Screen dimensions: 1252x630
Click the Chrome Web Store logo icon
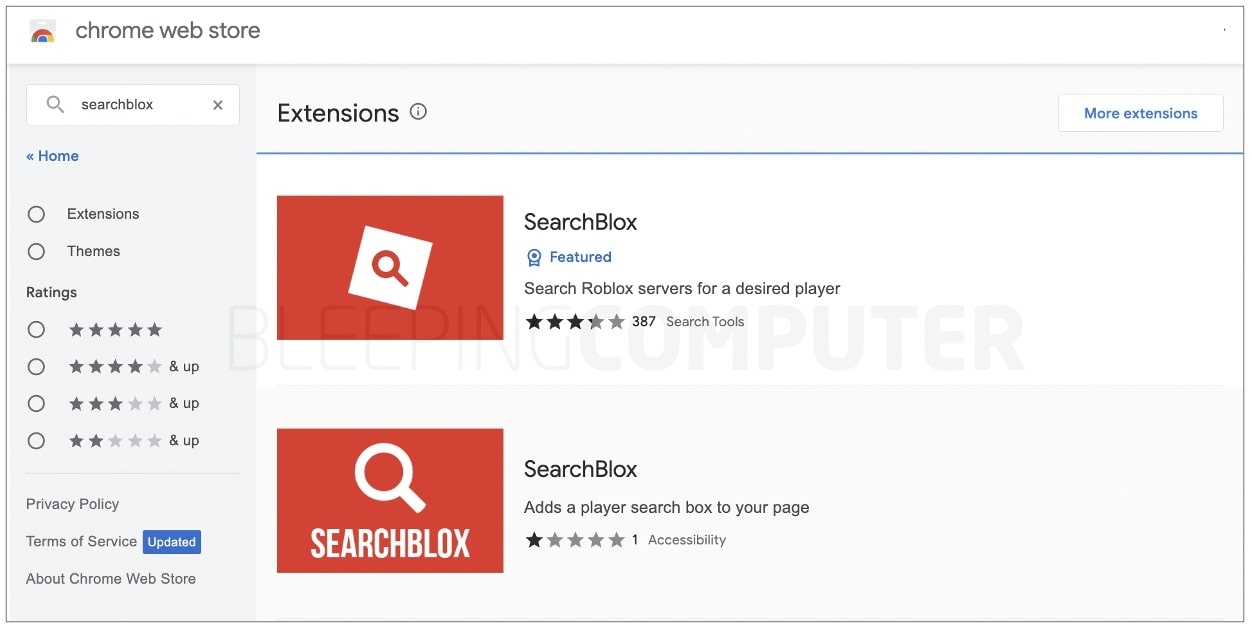tap(41, 31)
